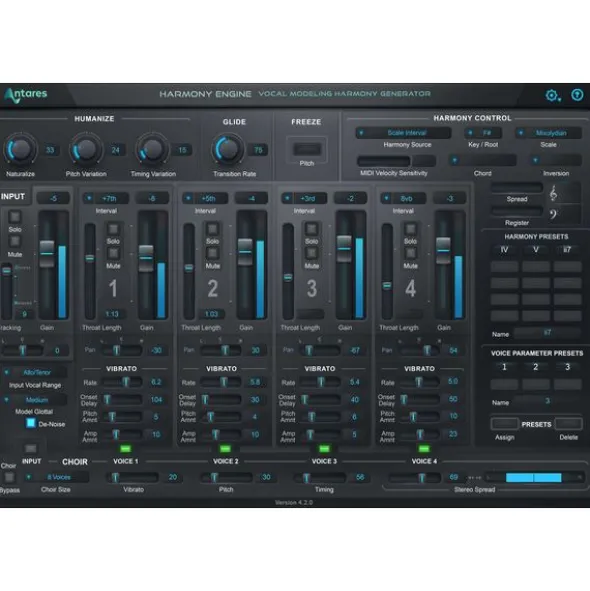Select harmony preset V

pos(536,250)
